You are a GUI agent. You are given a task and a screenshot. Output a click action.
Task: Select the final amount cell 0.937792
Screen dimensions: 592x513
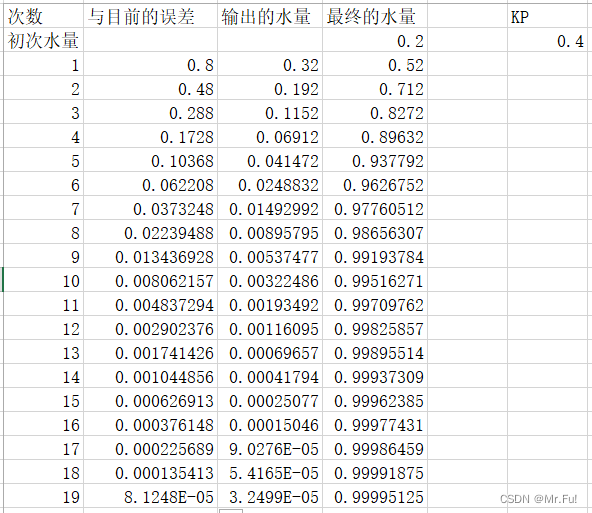[x=375, y=160]
